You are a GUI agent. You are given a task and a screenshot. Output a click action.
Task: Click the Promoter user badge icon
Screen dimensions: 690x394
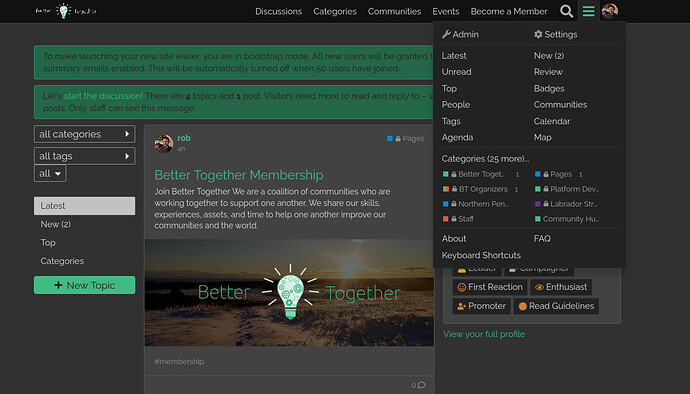coord(461,306)
